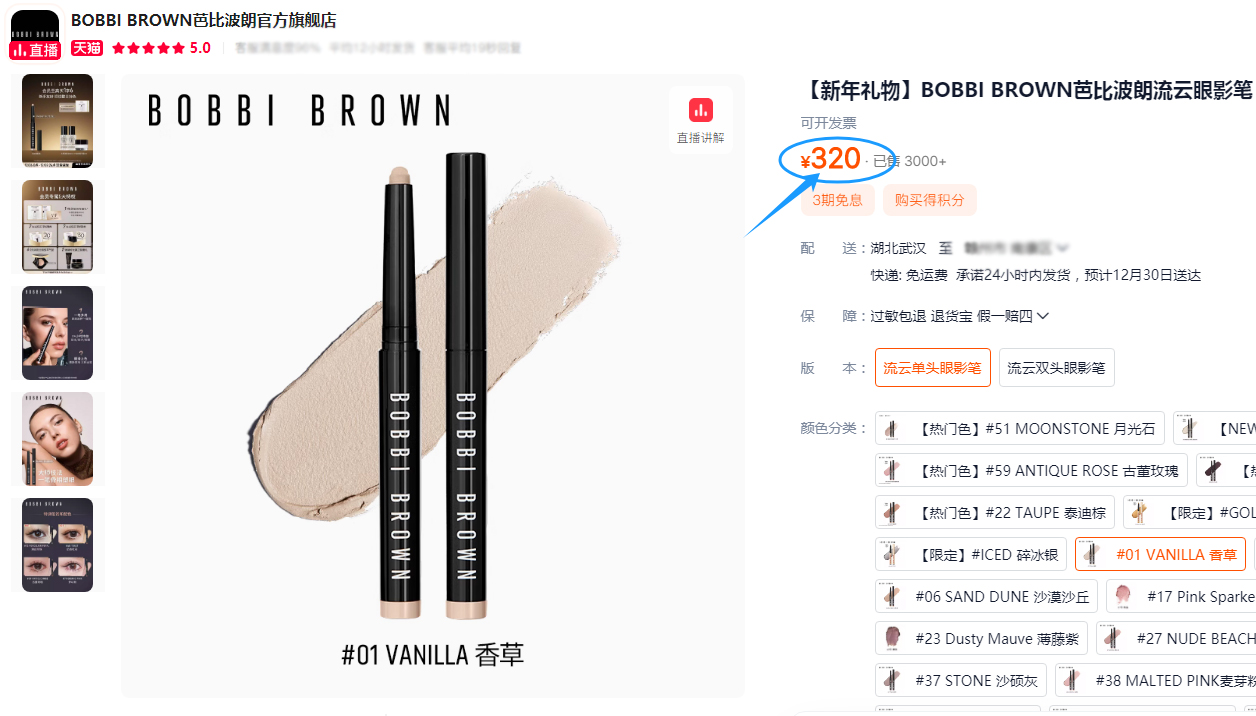The height and width of the screenshot is (716, 1256).
Task: Click the 3期免息 installment tag
Action: tap(838, 200)
